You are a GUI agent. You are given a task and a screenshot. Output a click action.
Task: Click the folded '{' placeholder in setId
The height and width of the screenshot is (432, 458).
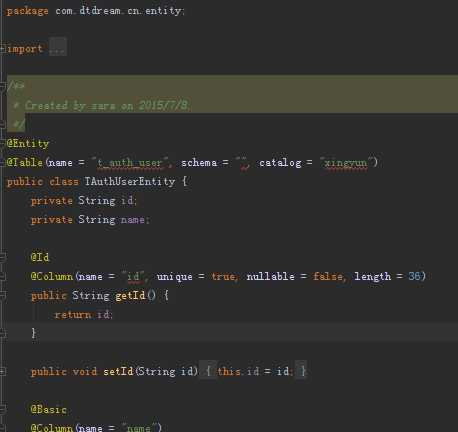(208, 371)
